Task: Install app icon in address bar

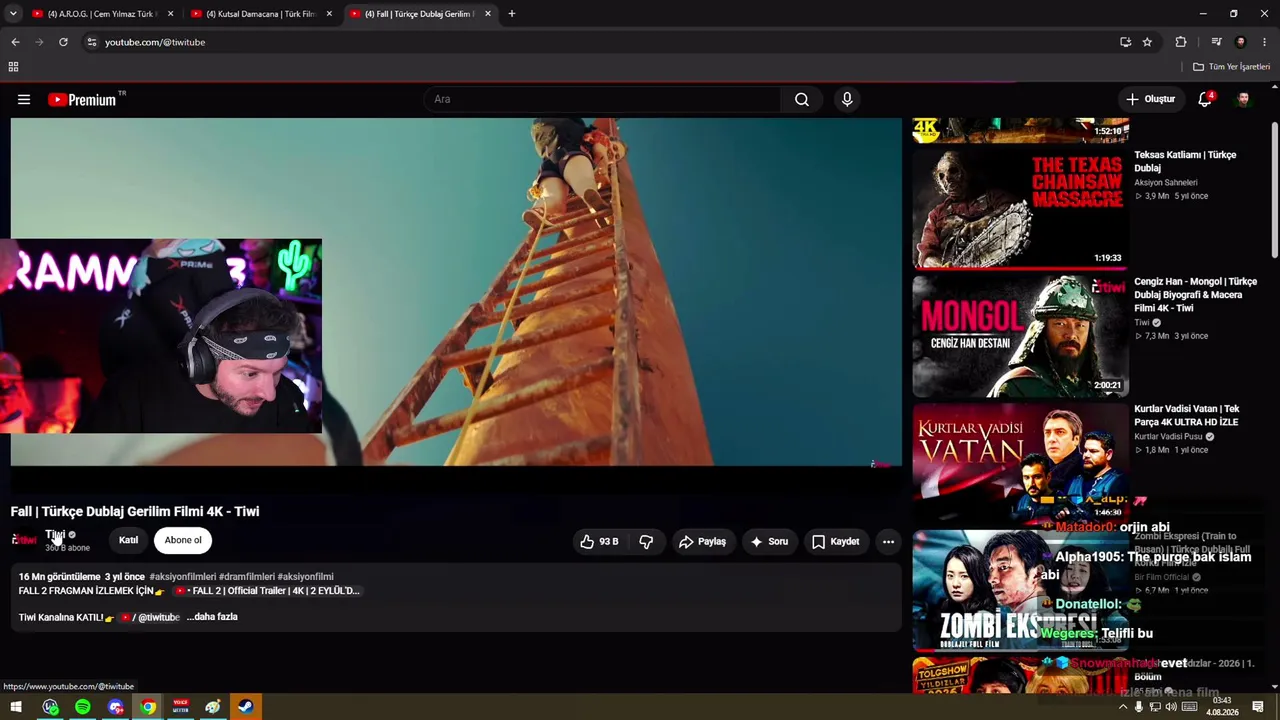Action: [1126, 42]
